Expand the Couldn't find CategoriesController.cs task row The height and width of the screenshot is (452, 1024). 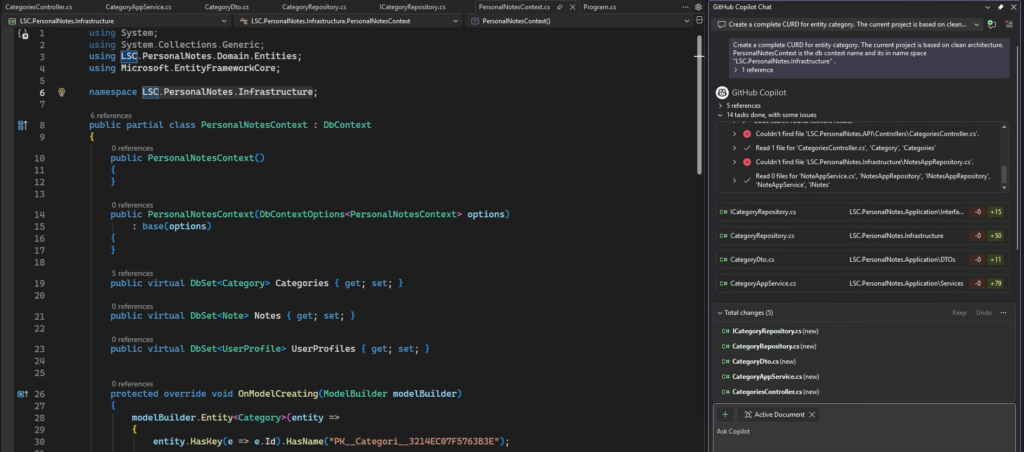click(x=735, y=134)
